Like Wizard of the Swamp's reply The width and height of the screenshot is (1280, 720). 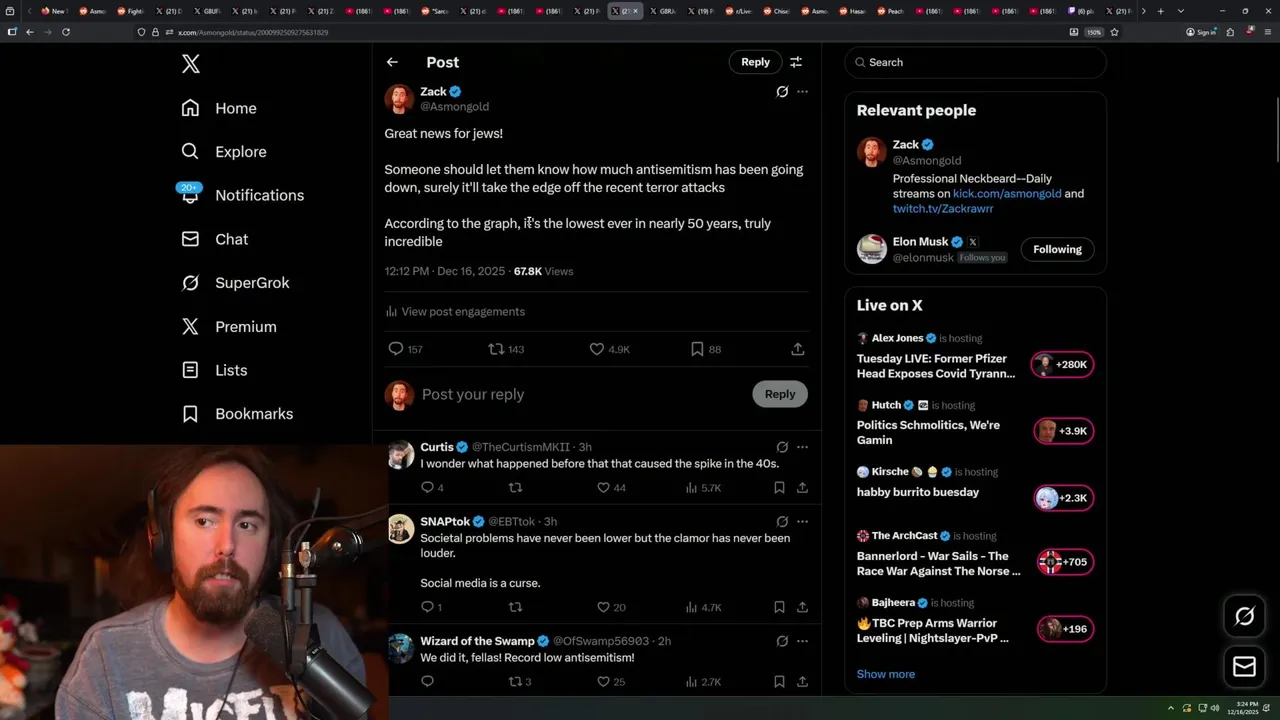pos(611,682)
